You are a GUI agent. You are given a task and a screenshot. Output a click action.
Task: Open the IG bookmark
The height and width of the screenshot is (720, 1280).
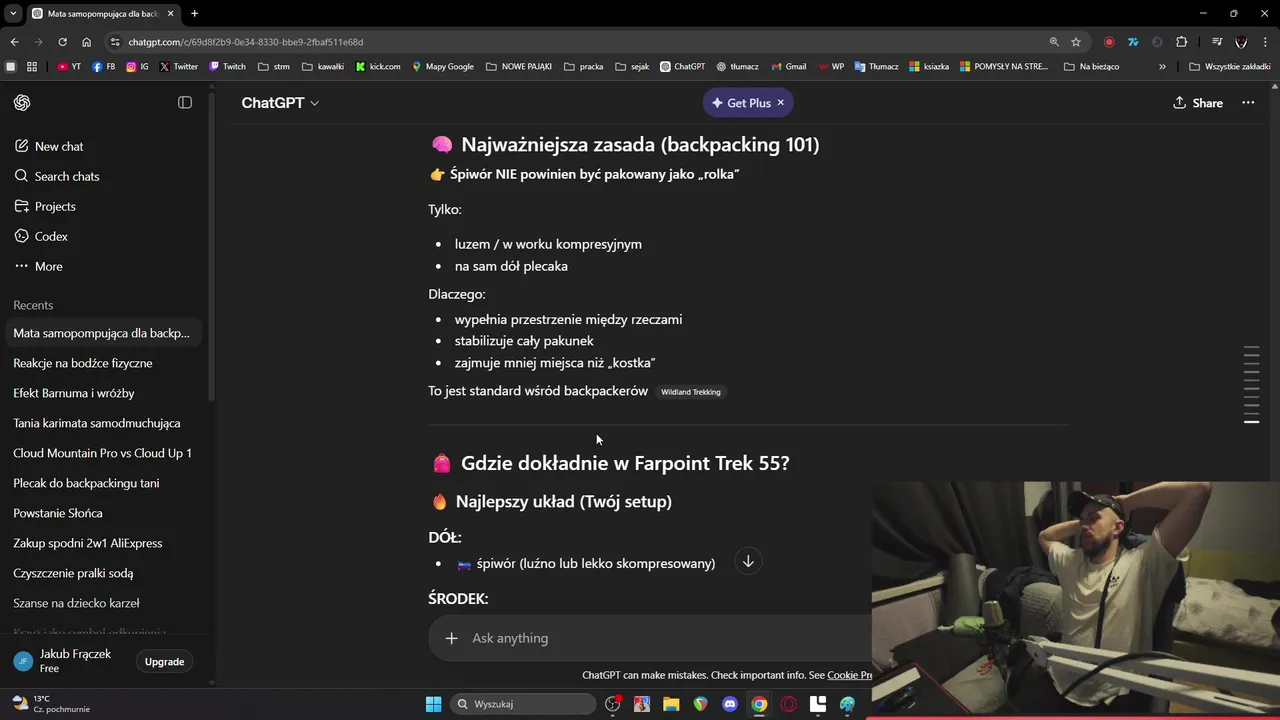coord(137,67)
